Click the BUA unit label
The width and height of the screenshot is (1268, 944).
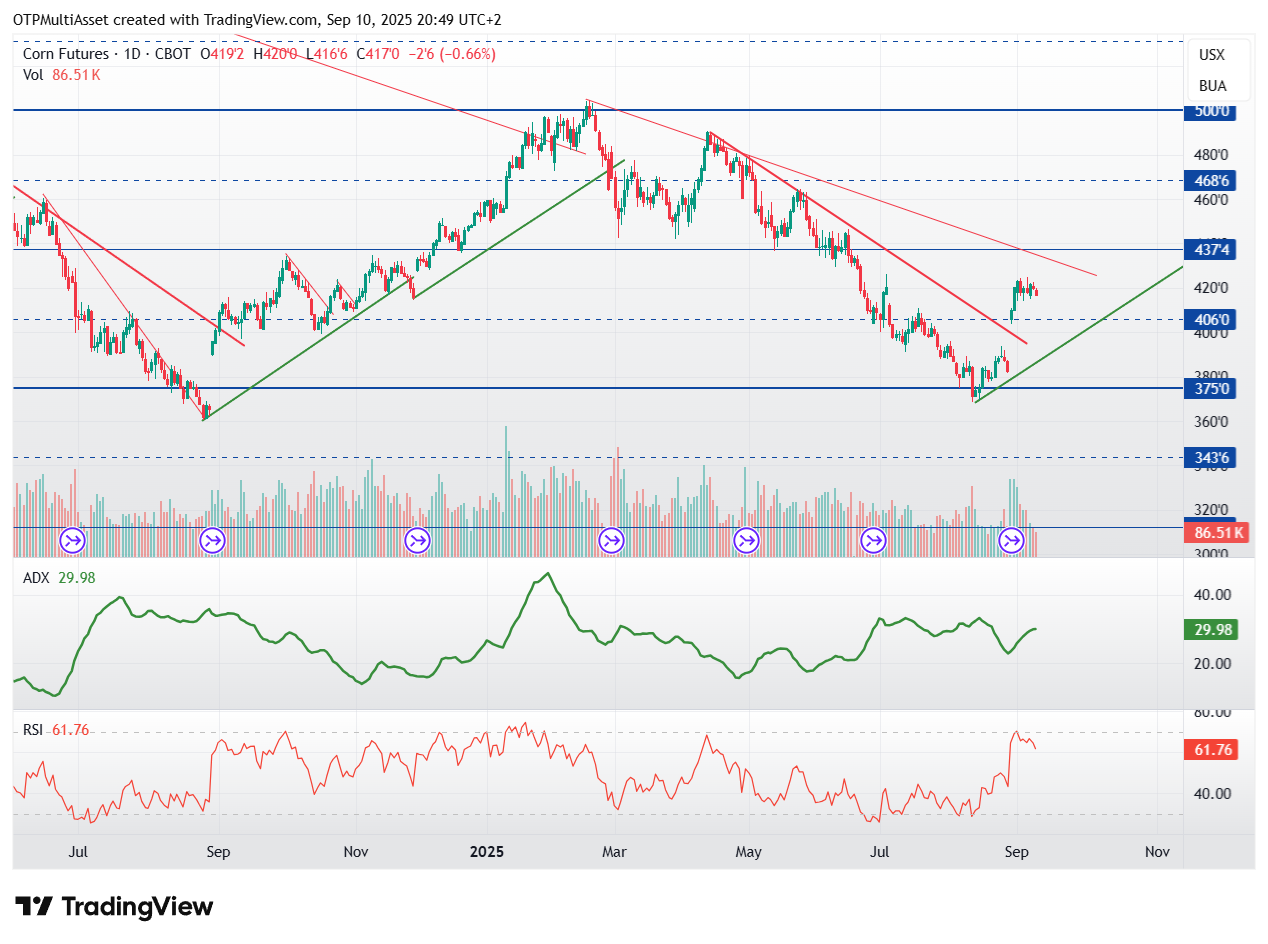pos(1212,86)
